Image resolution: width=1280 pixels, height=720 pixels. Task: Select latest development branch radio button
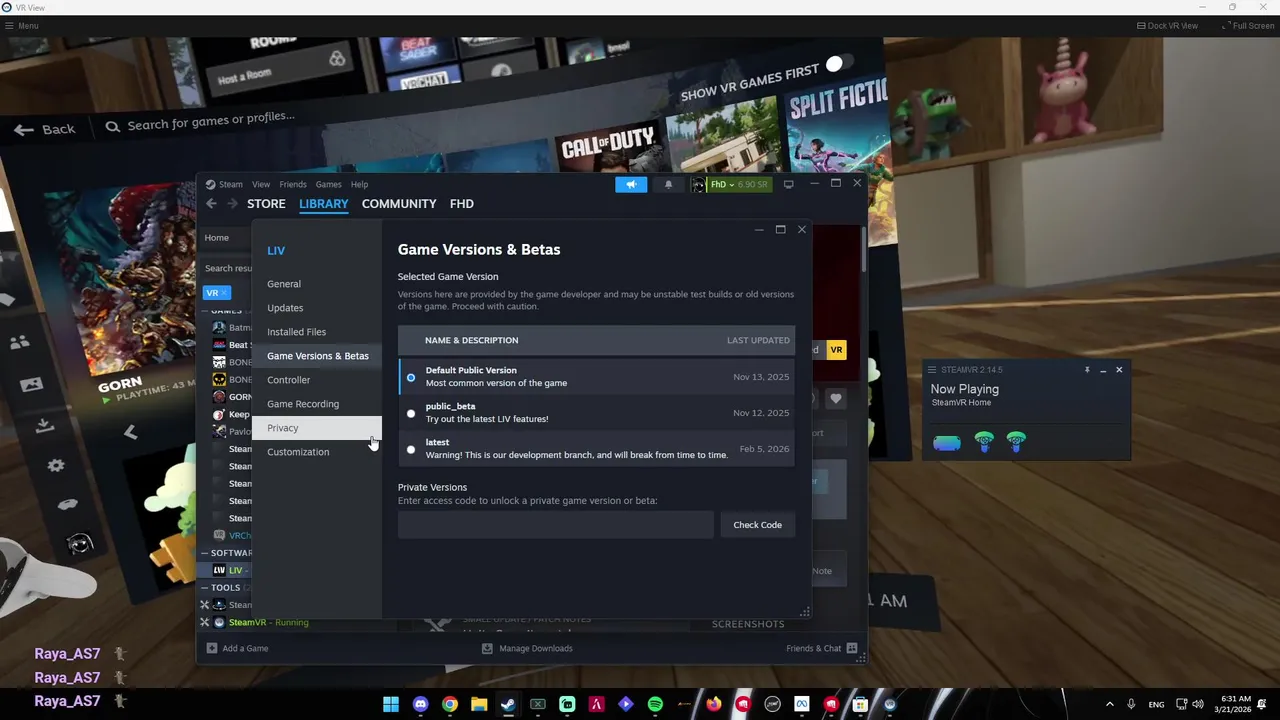(411, 449)
